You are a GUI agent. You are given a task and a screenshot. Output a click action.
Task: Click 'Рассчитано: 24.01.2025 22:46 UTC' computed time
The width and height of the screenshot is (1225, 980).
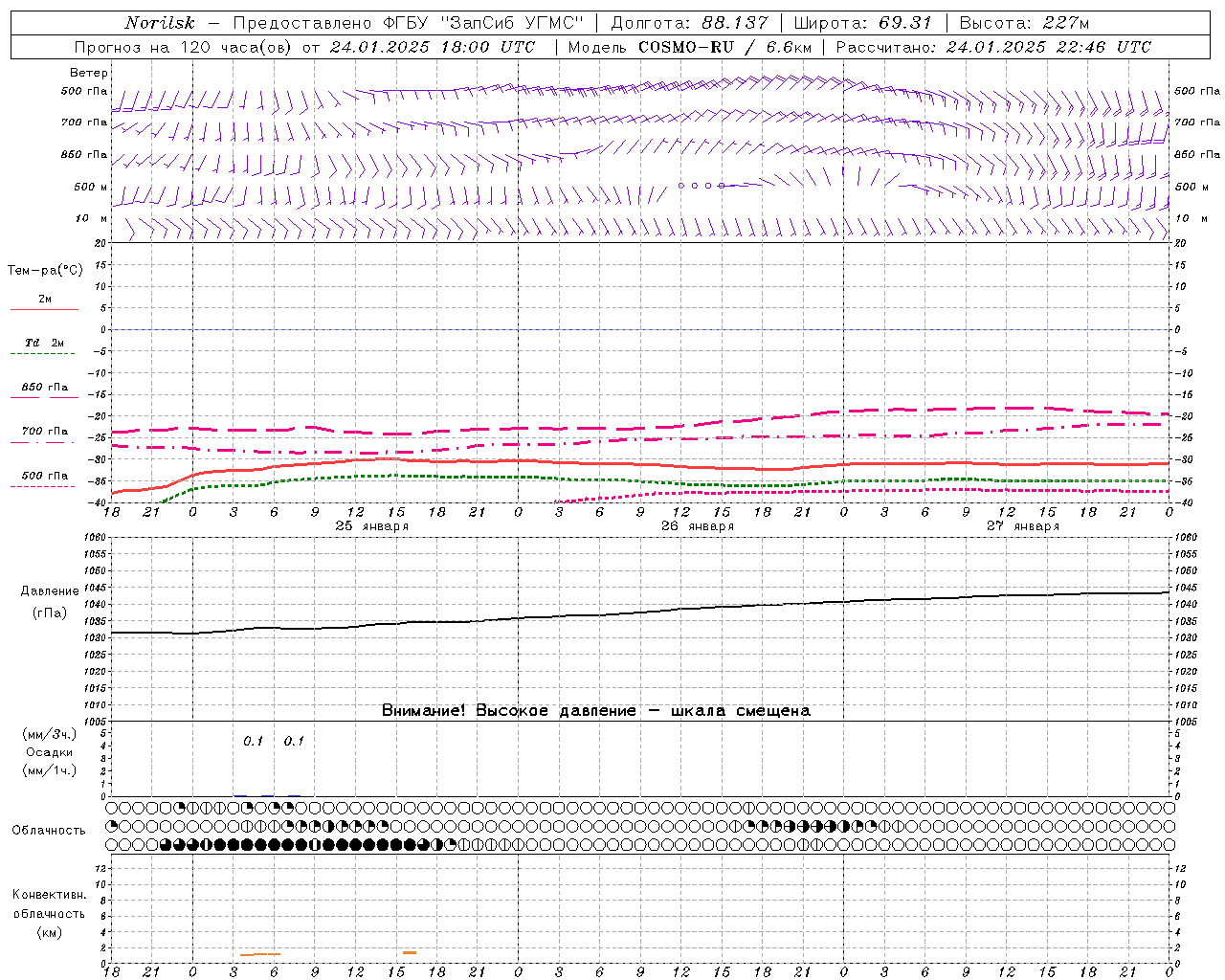(x=992, y=47)
